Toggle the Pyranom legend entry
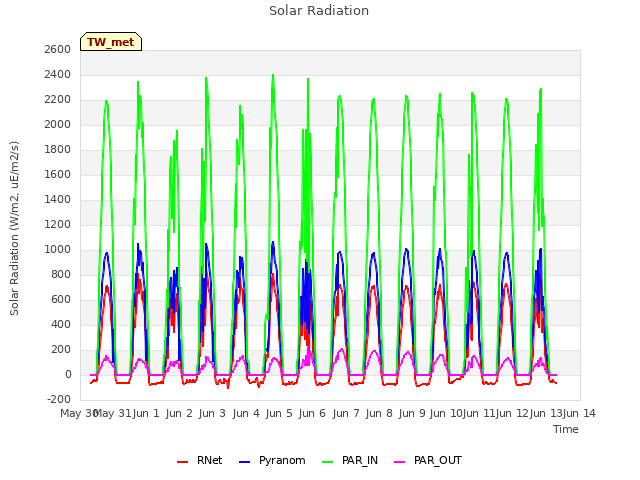This screenshot has height=480, width=640. tap(272, 460)
